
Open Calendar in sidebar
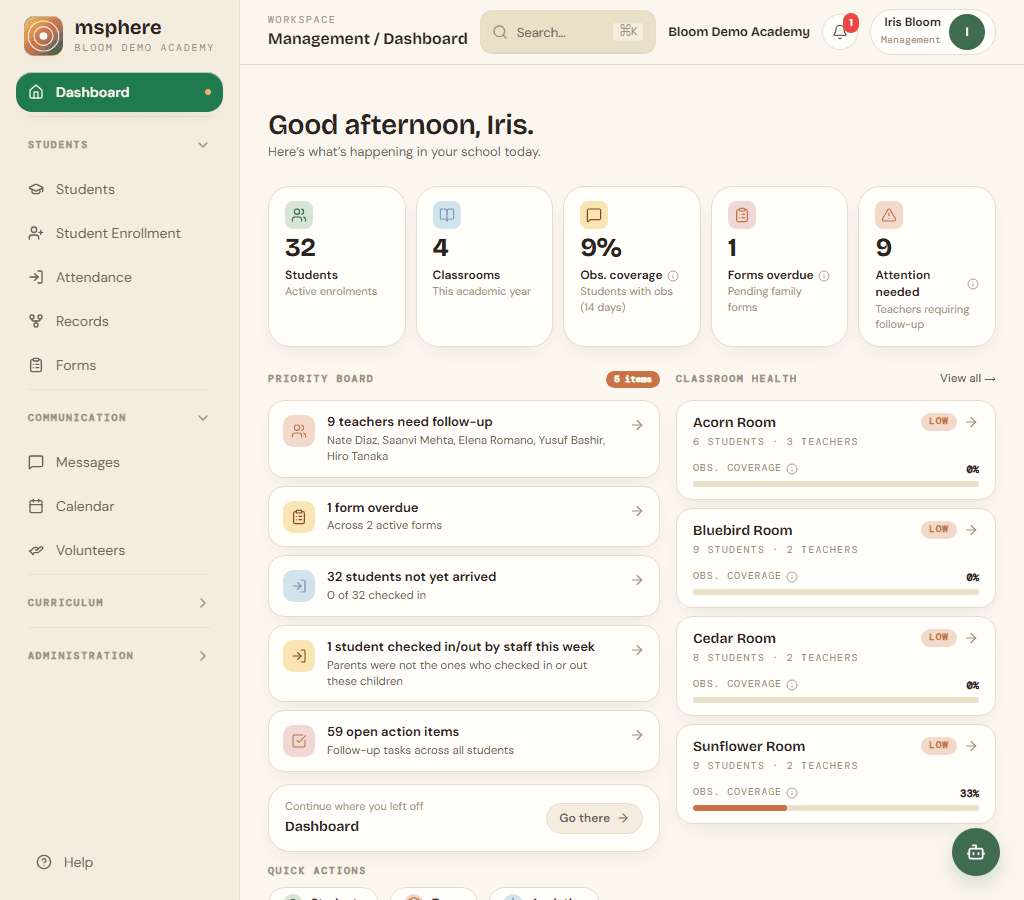(x=120, y=506)
